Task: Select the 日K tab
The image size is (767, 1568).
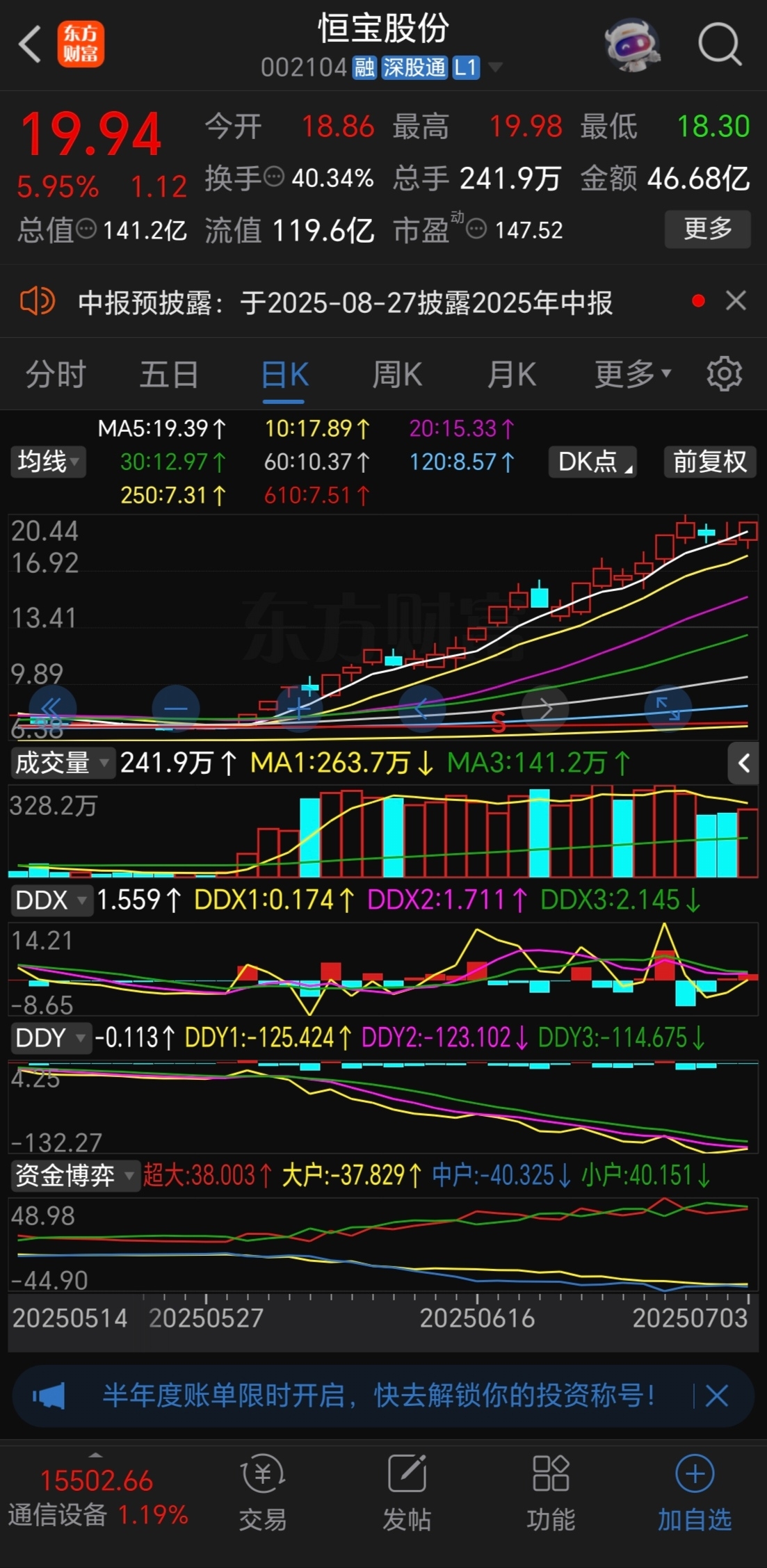Action: [284, 374]
